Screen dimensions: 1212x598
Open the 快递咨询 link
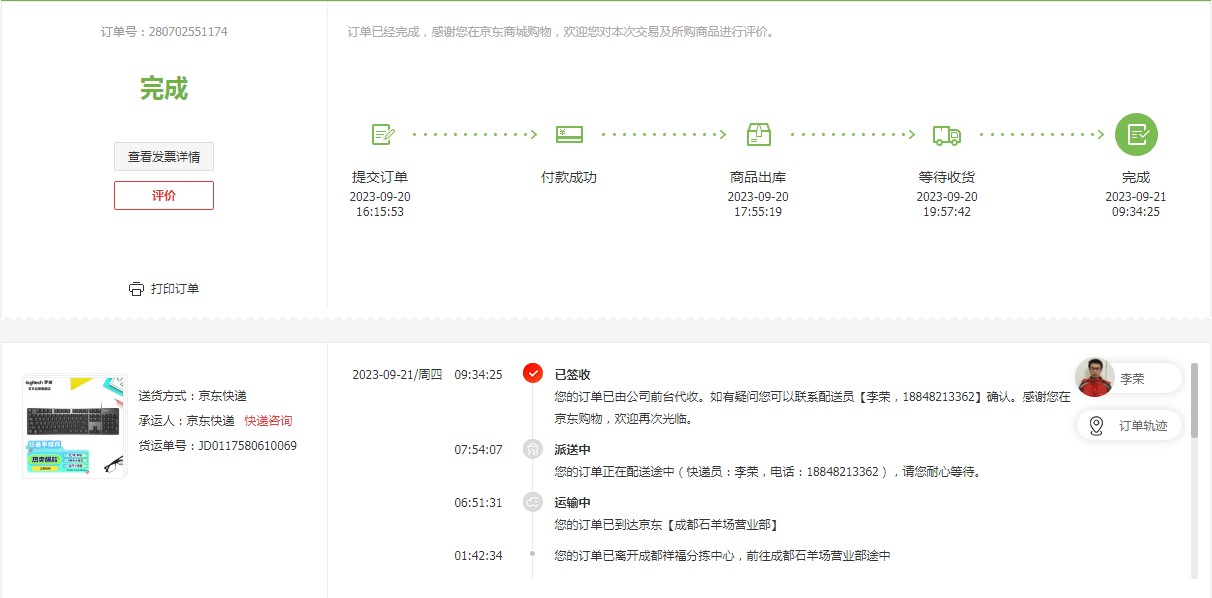point(268,421)
